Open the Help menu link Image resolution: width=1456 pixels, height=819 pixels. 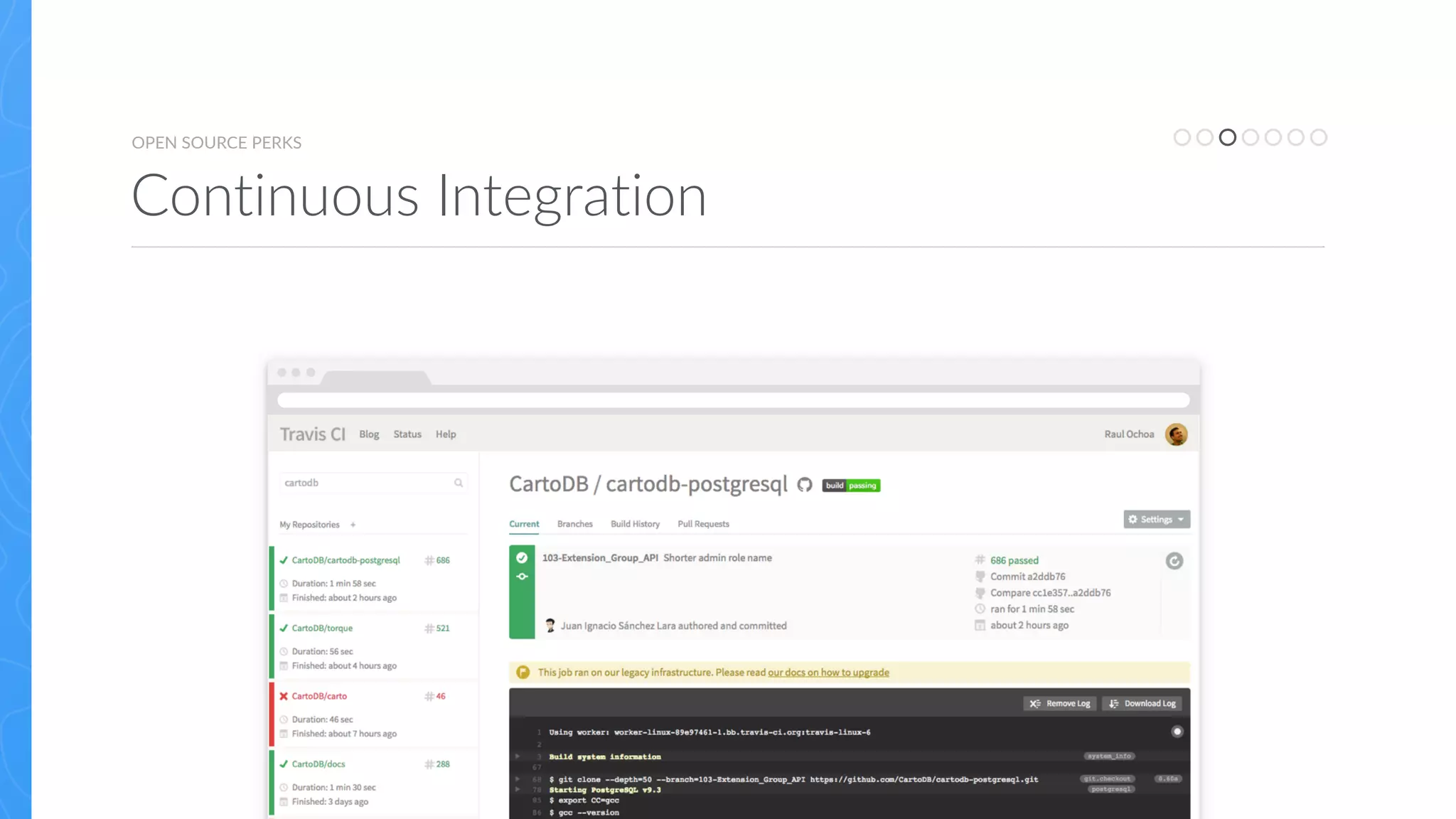(446, 434)
